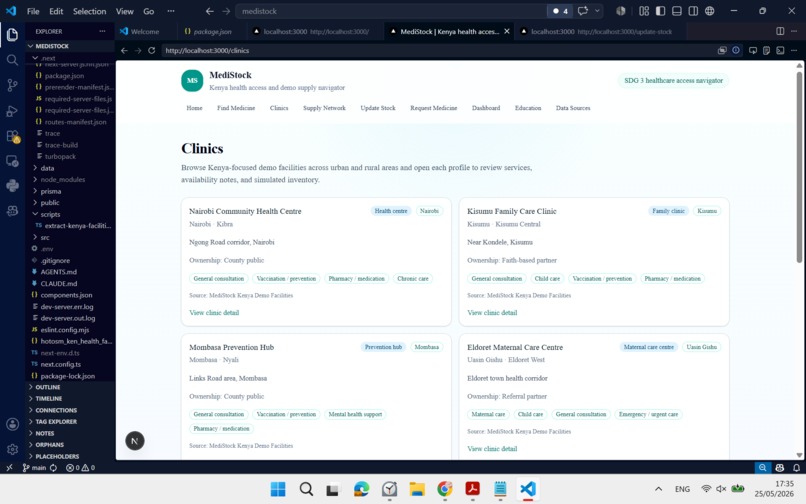Open the View menu
Screen dimensions: 806x504
[x=124, y=11]
